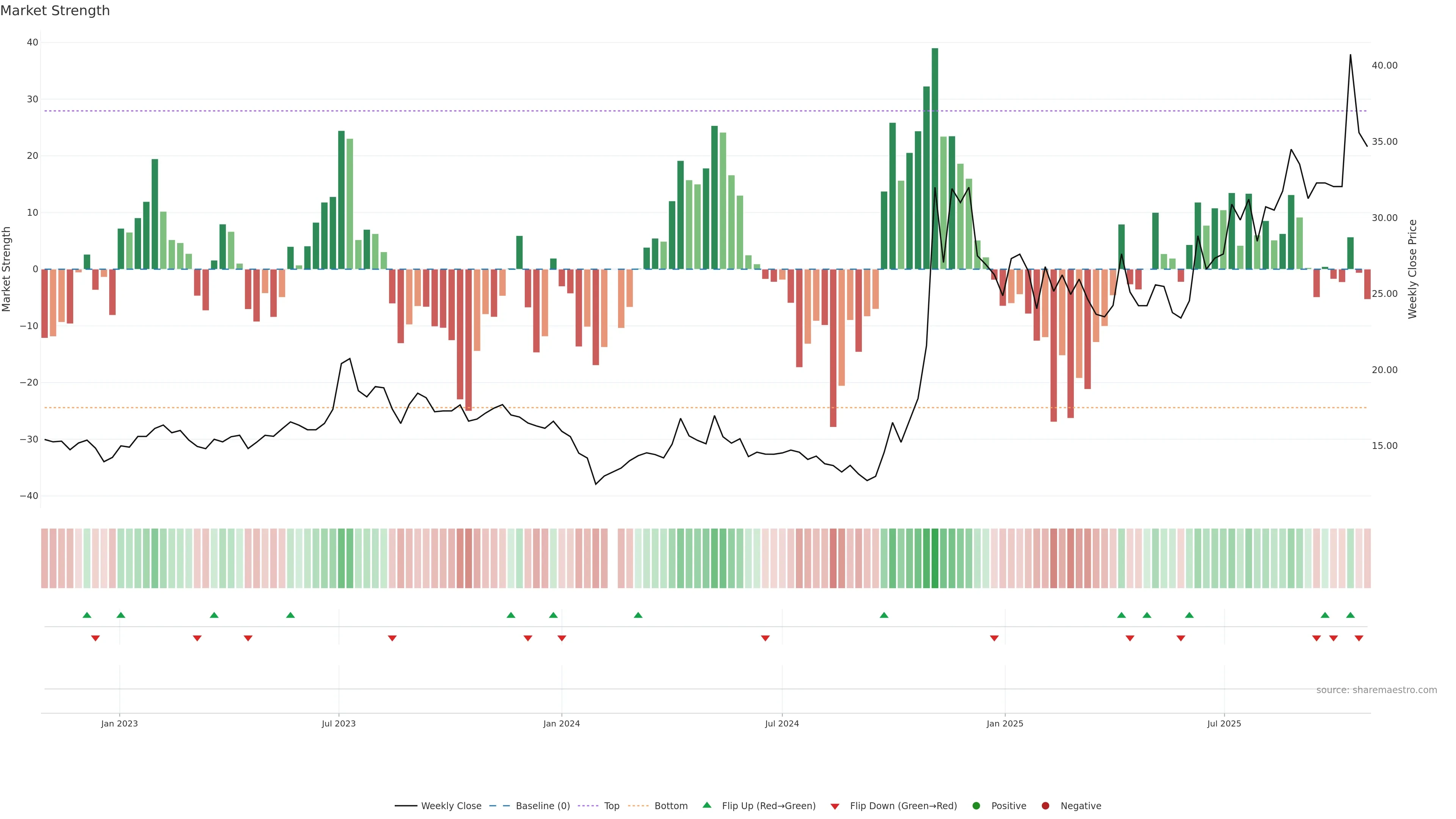Click Flip Down (Green→Red) legend icon
Image resolution: width=1456 pixels, height=819 pixels.
835,806
